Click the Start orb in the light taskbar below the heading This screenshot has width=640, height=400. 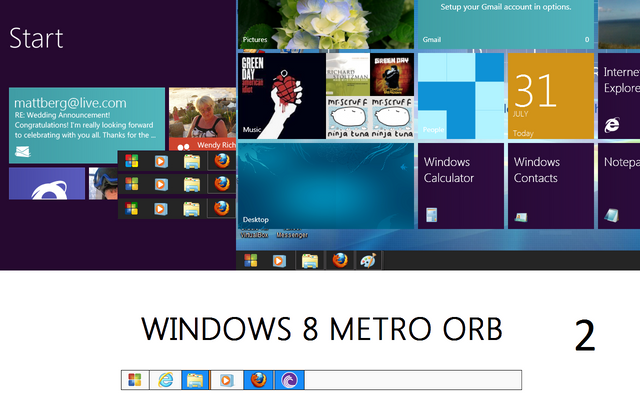135,380
